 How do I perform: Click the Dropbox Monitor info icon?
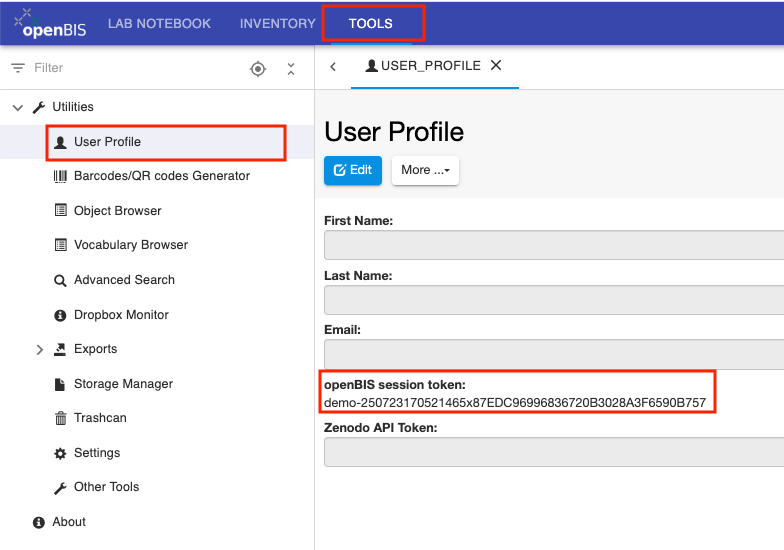tap(60, 316)
